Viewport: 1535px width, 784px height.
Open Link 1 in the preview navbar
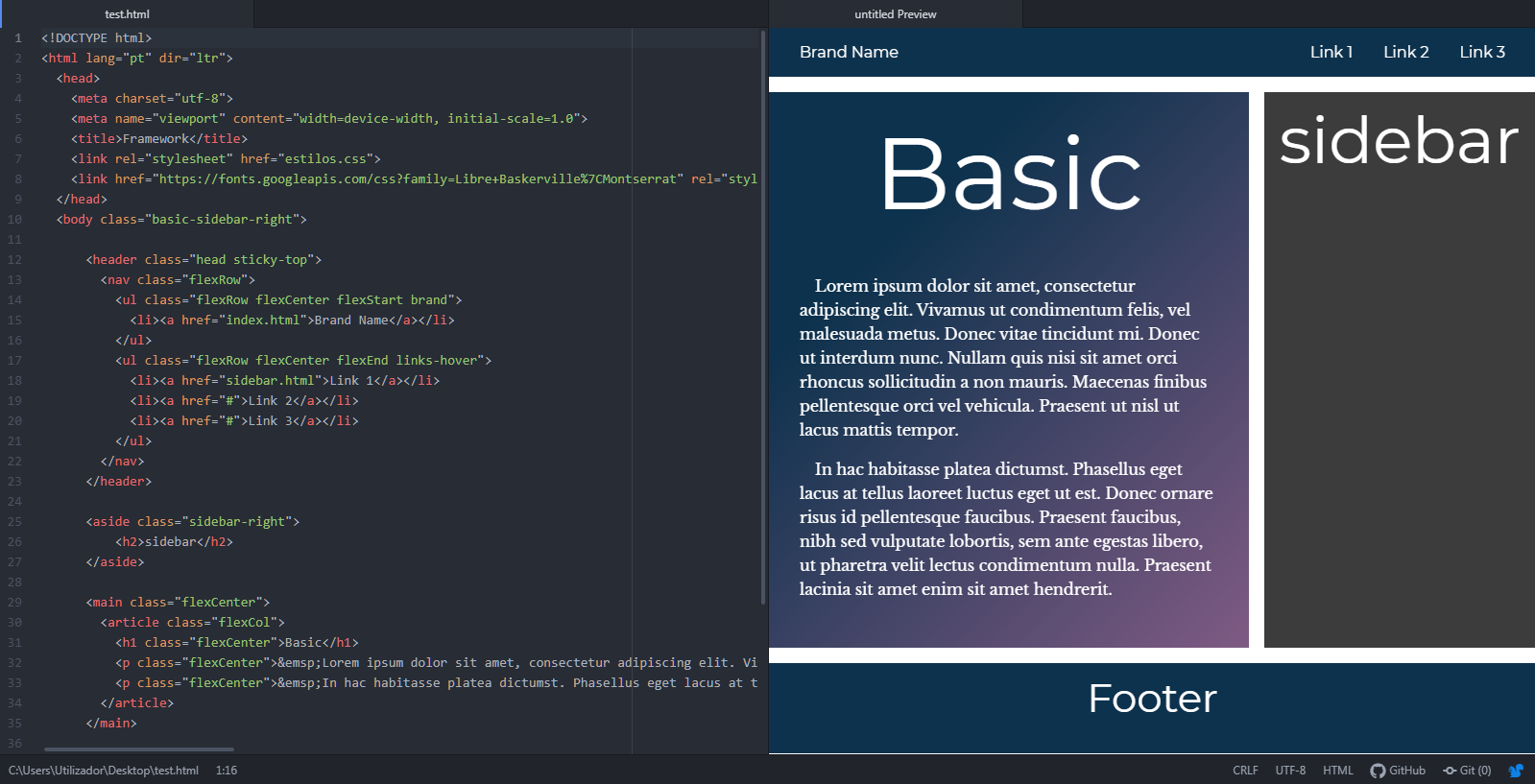pyautogui.click(x=1331, y=52)
